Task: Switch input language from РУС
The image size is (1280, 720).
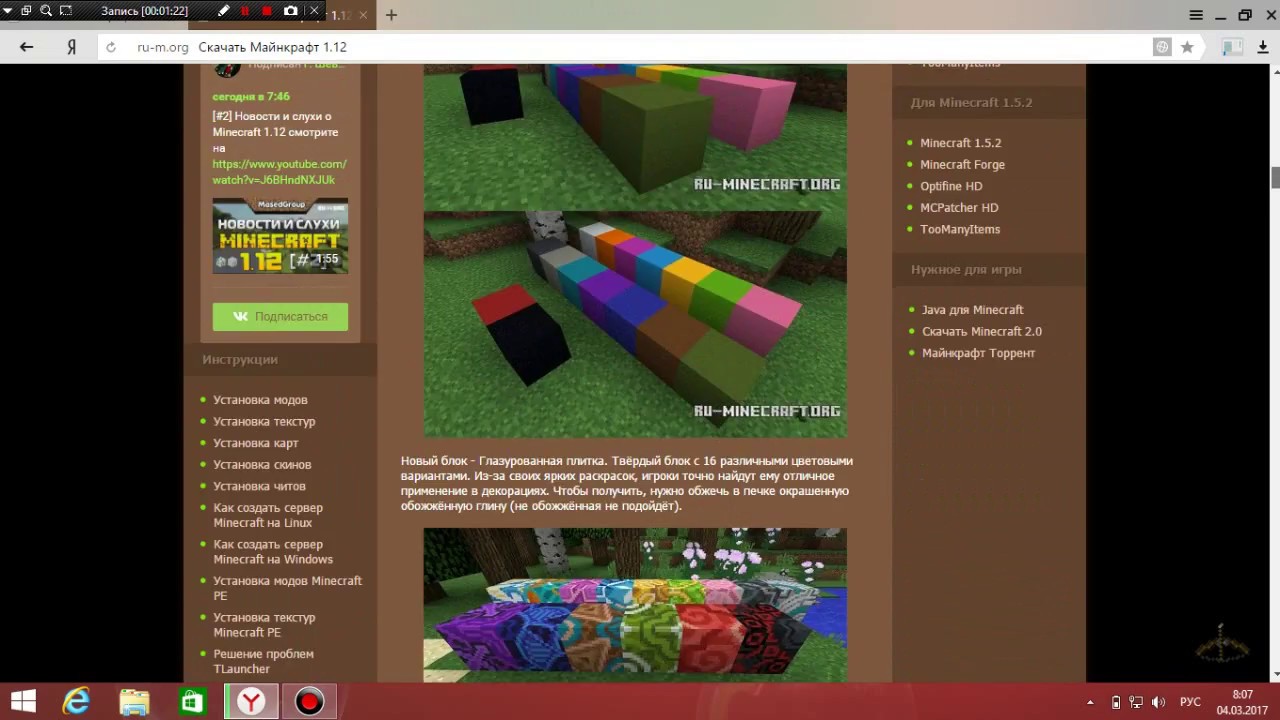Action: [x=1190, y=702]
